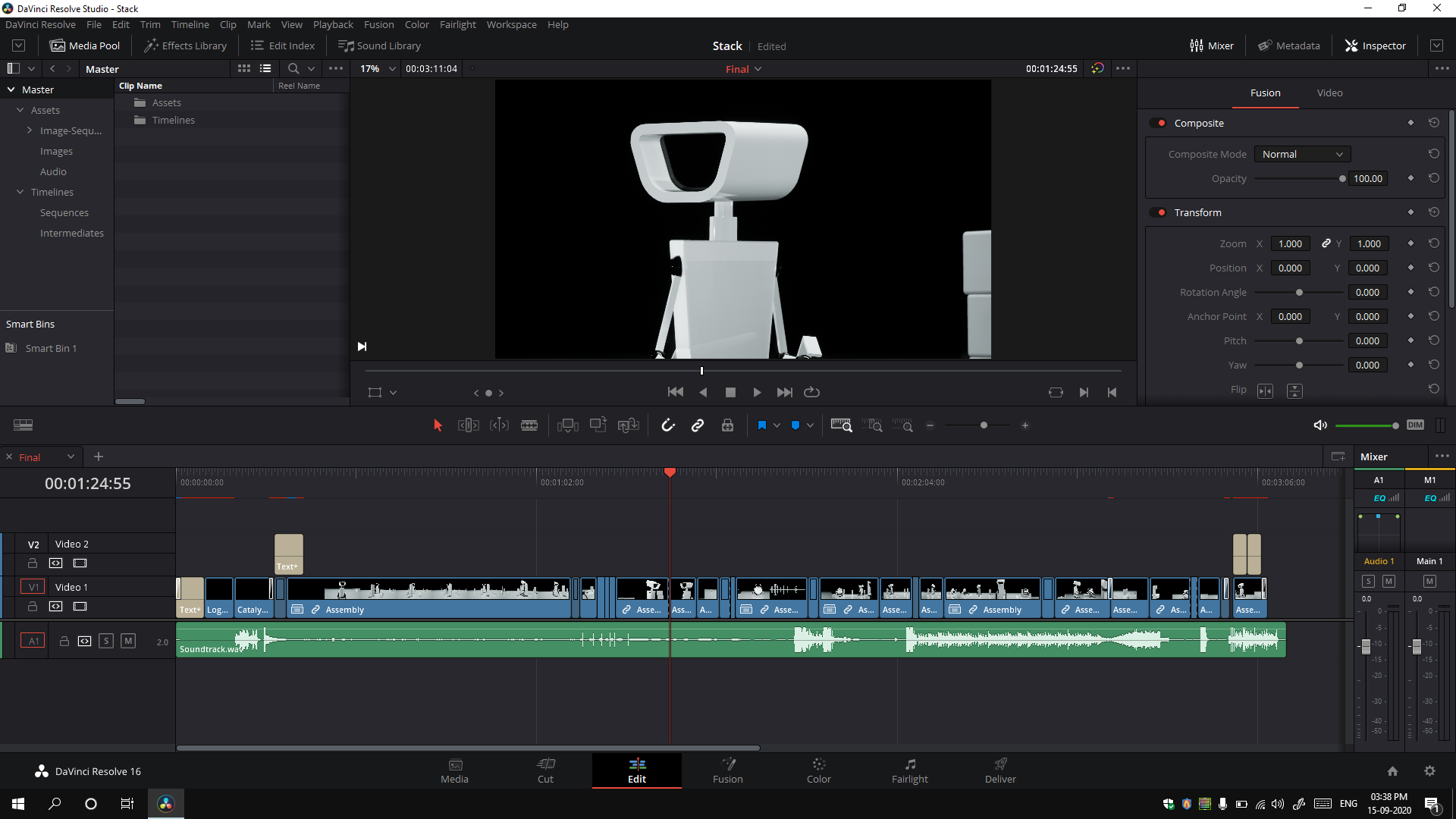
Task: Open Final timeline name dropdown in viewer
Action: [x=743, y=69]
